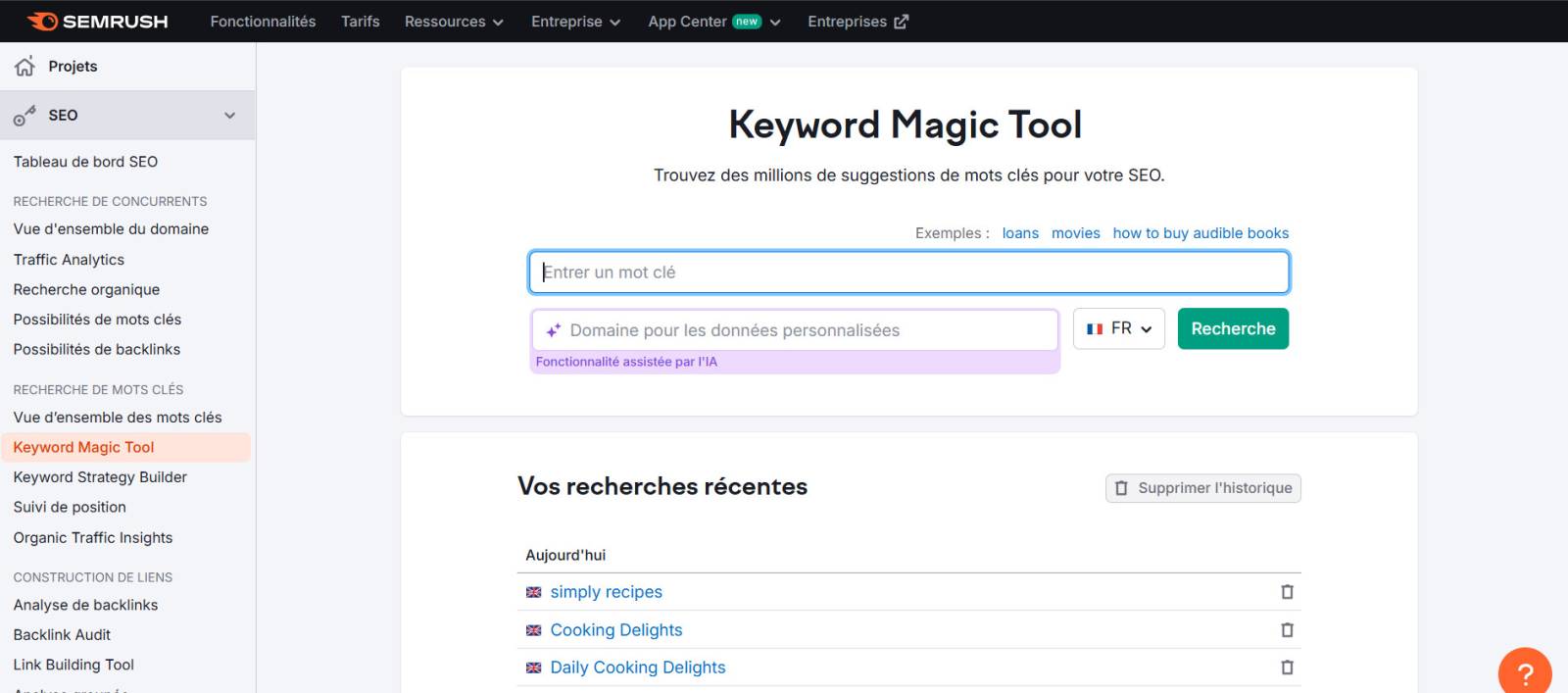Open Entreprises external page
This screenshot has width=1568, height=693.
click(857, 22)
